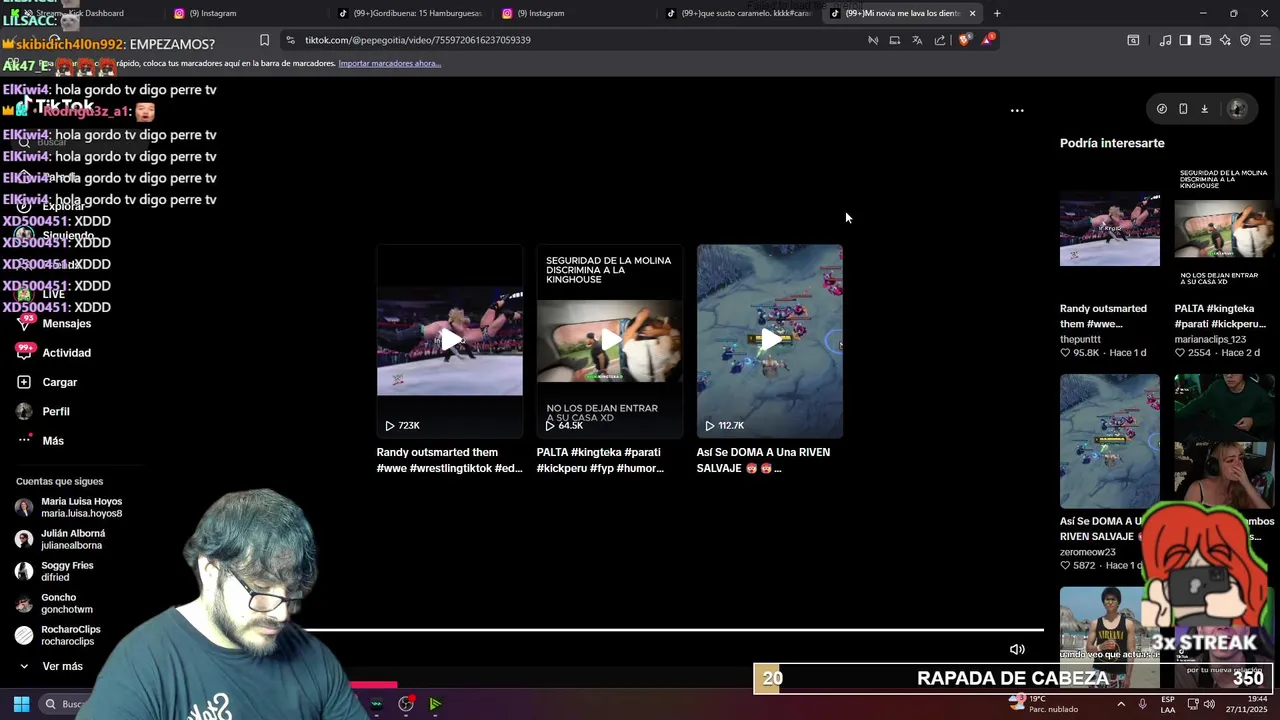Open the Brave VPN shield icon
Screen dimensions: 1280x720
[x=1245, y=40]
